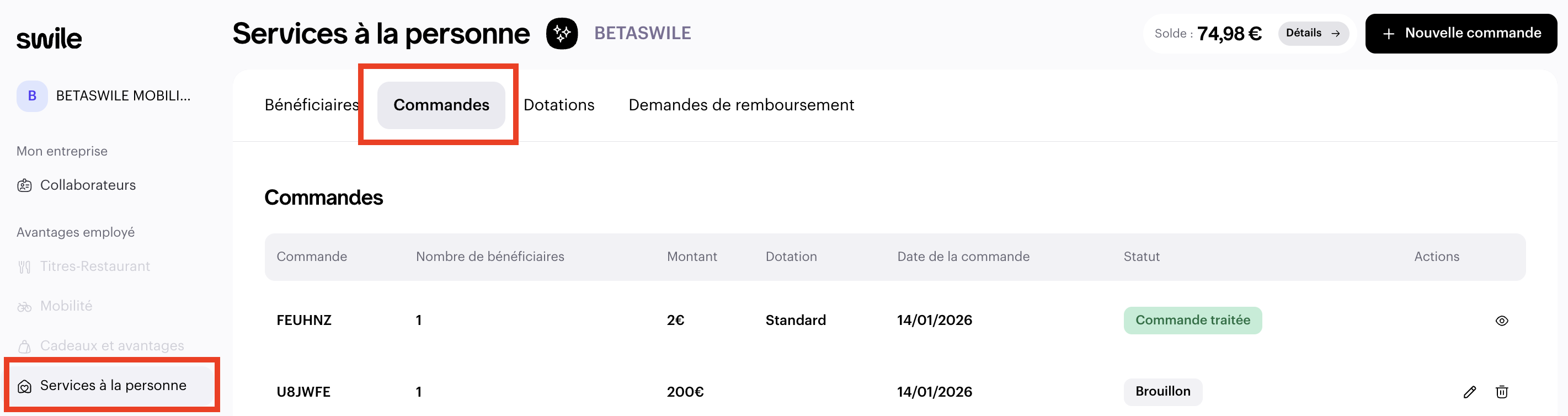Click the black sparkle icon beside BETASWILE
Viewport: 1568px width, 416px height.
click(x=561, y=34)
